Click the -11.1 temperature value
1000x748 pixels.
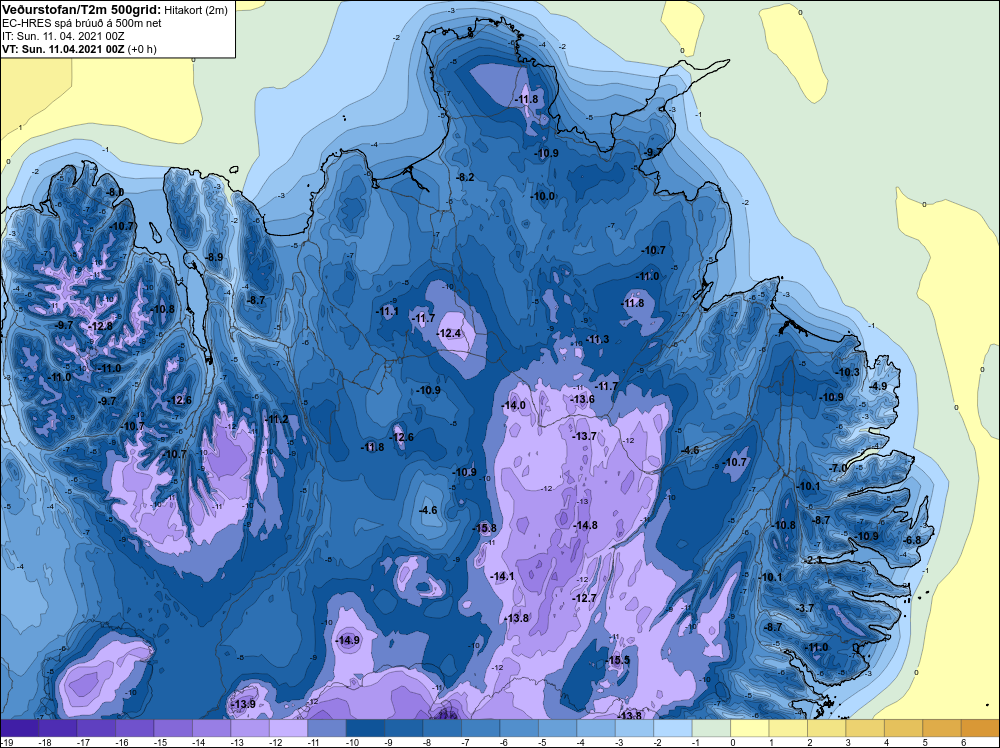[386, 311]
